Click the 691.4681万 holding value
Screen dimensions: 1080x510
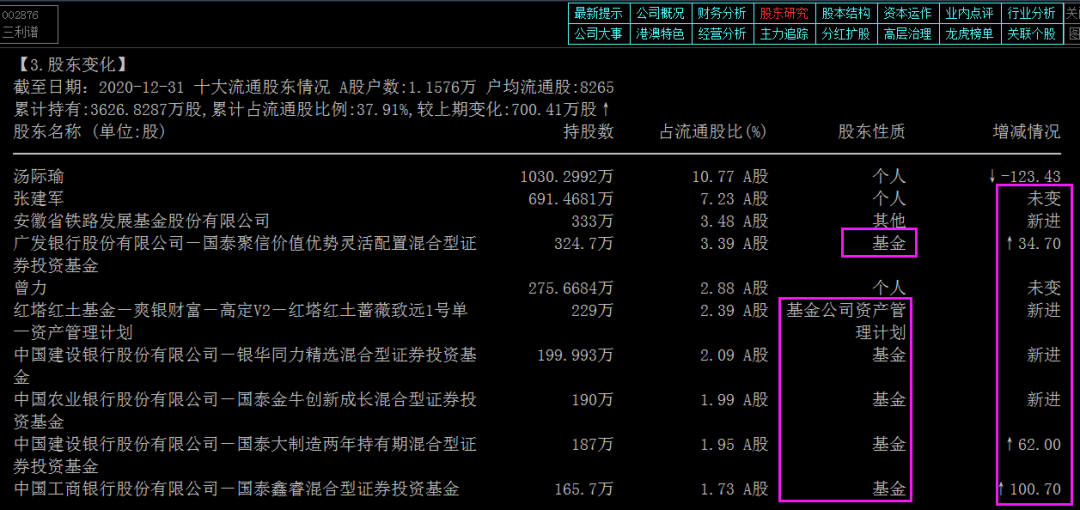pos(571,199)
